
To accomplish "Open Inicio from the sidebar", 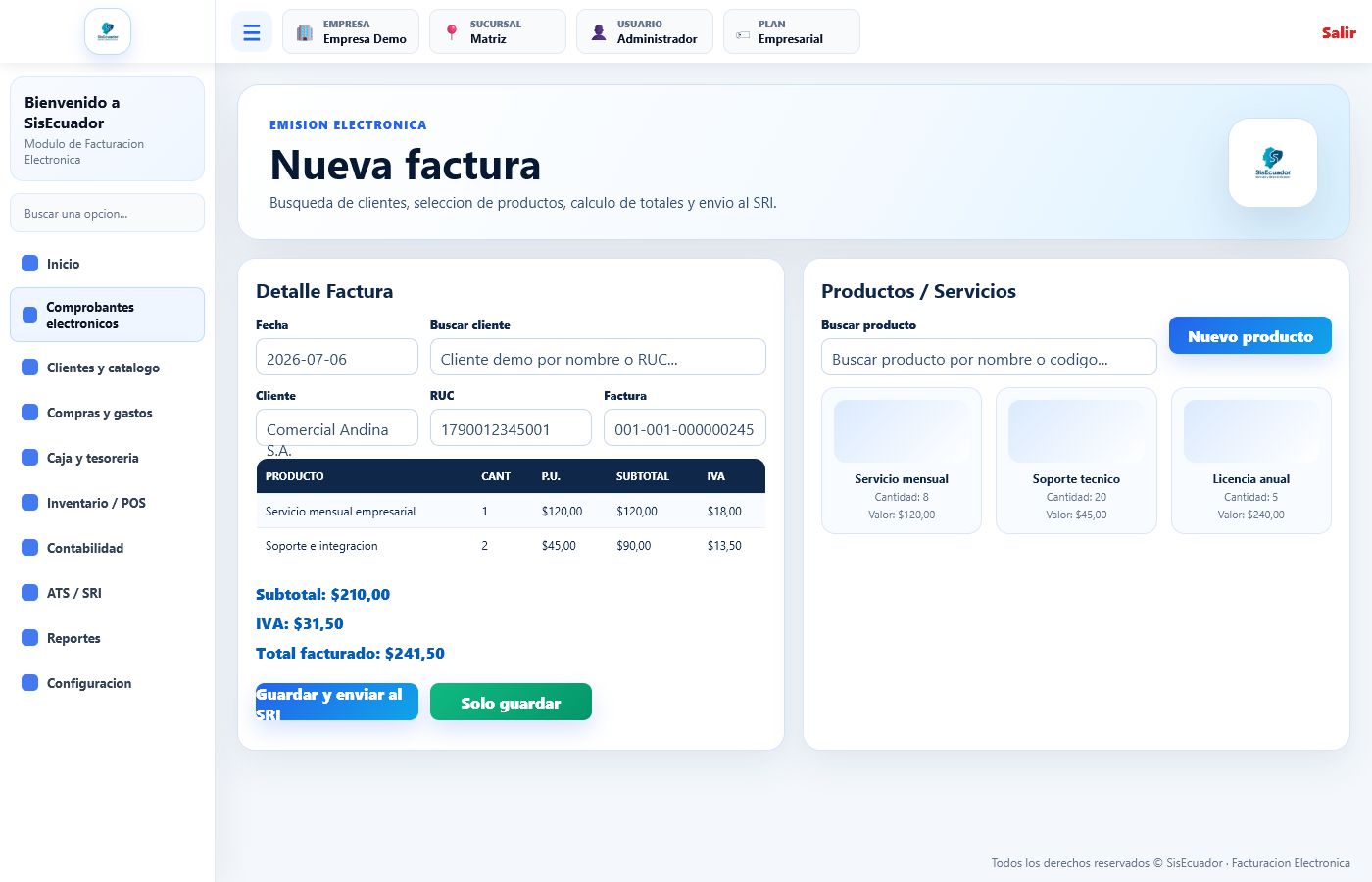I will pos(107,264).
